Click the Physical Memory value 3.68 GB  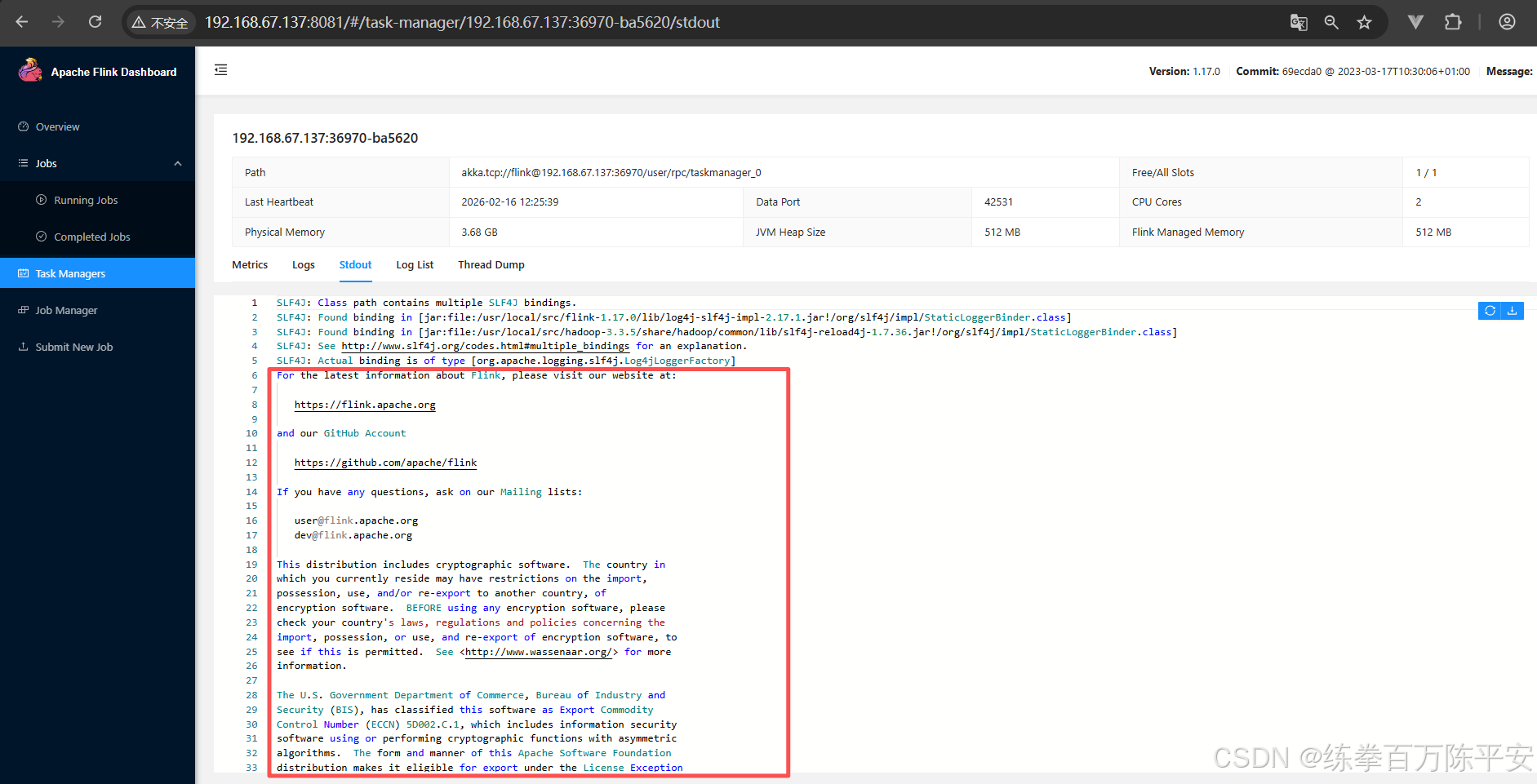pos(479,232)
